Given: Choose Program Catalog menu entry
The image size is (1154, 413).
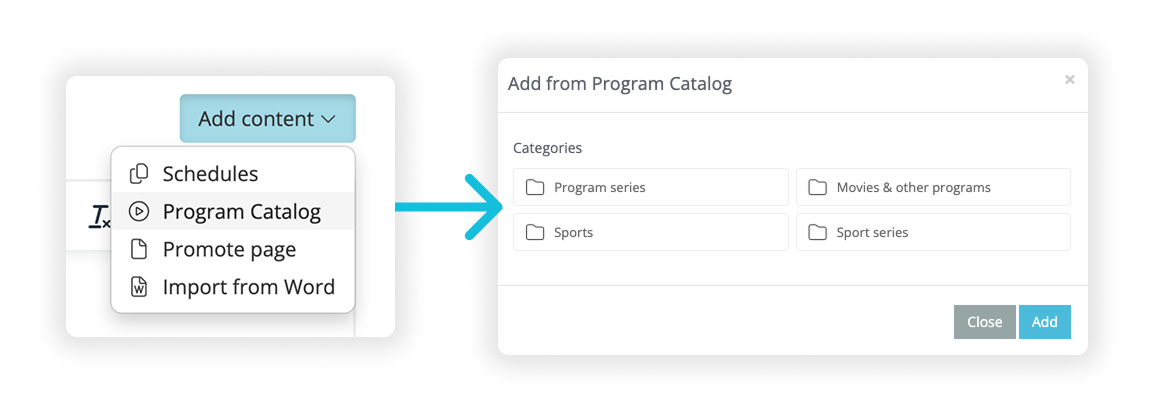Looking at the screenshot, I should click(241, 212).
